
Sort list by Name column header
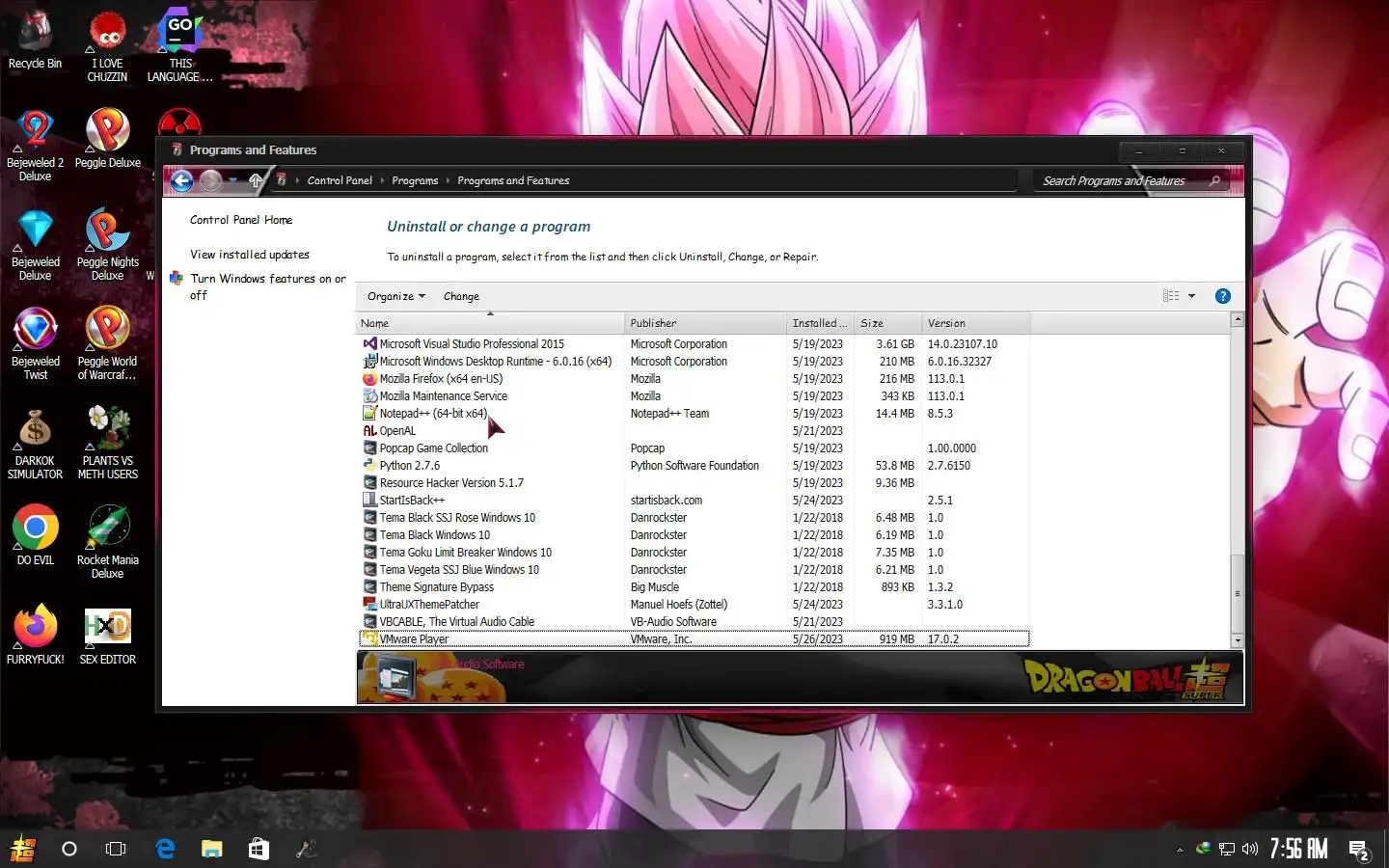pos(491,323)
